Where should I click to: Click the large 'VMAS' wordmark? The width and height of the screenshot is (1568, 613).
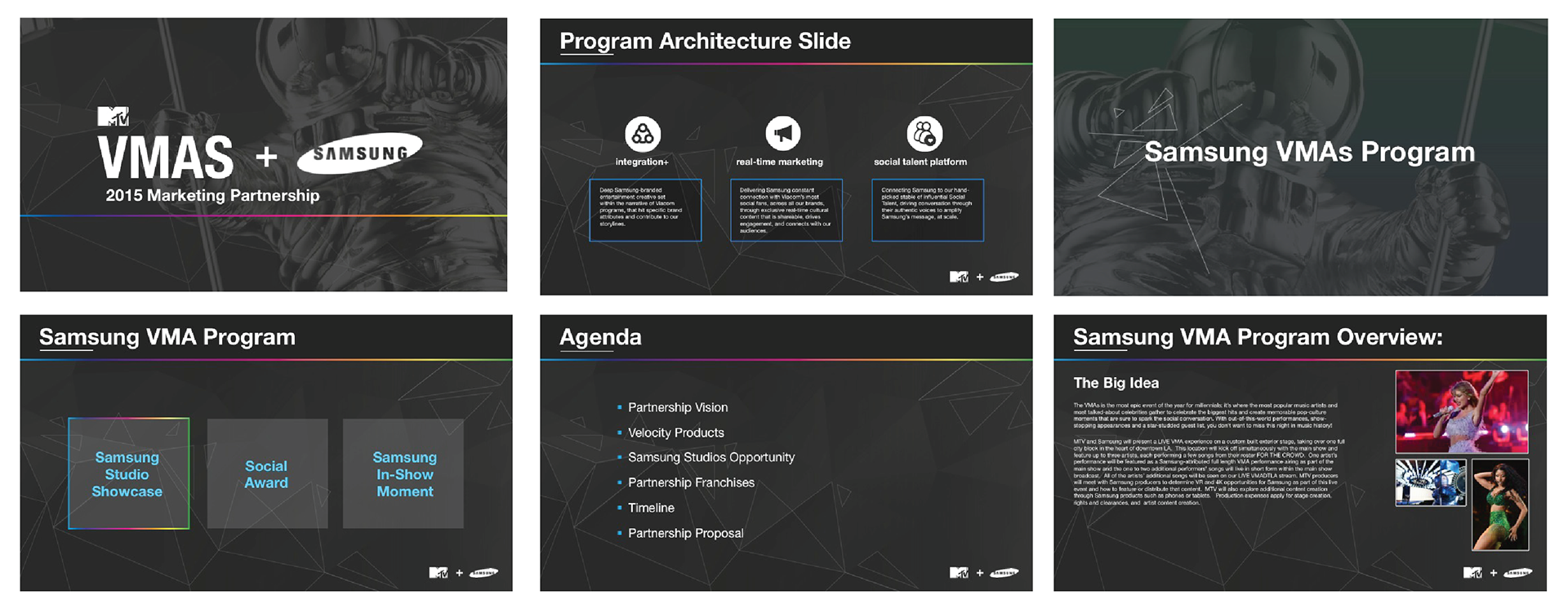coord(166,157)
